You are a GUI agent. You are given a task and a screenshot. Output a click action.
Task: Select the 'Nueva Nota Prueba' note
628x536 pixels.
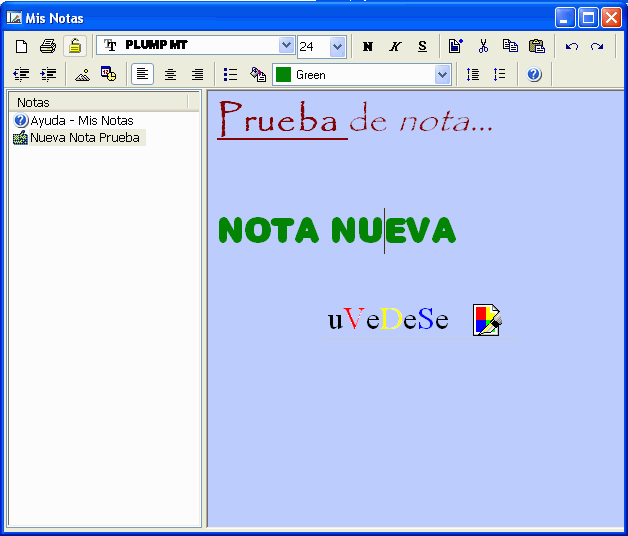click(85, 138)
